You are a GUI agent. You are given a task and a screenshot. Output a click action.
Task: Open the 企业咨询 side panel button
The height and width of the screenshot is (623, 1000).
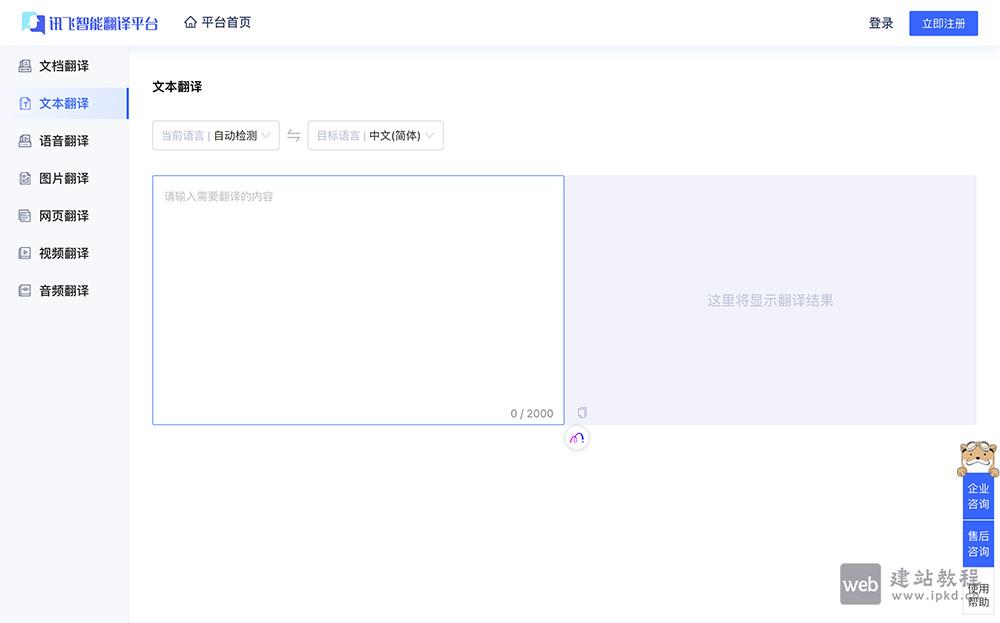[x=977, y=496]
